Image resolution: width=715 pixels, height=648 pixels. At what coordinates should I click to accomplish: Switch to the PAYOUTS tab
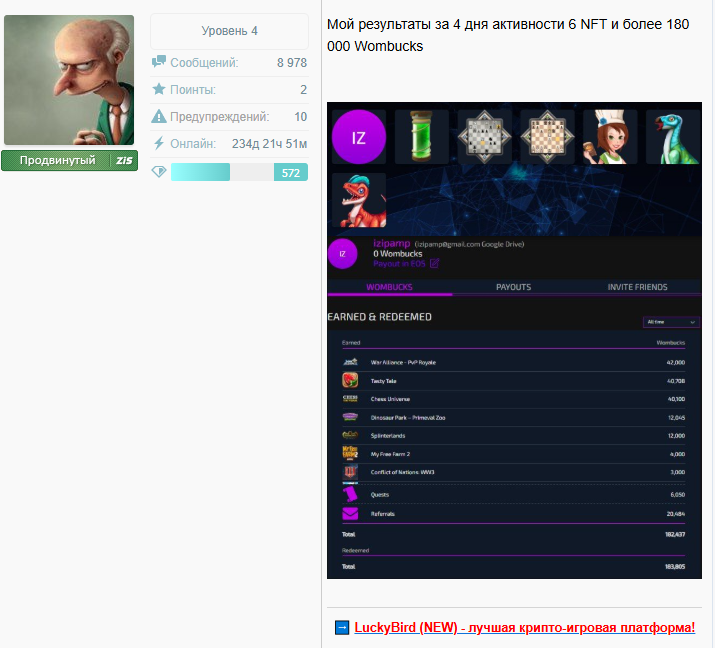(x=513, y=287)
